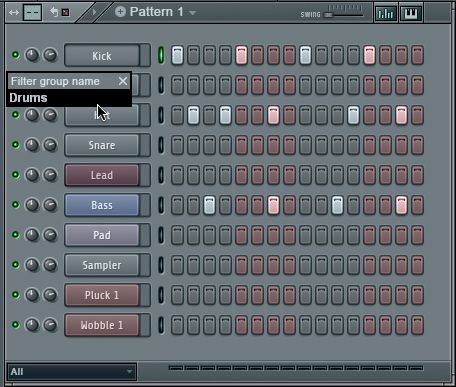Click the Lead channel mixer track strip
This screenshot has height=387, width=456.
click(x=145, y=175)
